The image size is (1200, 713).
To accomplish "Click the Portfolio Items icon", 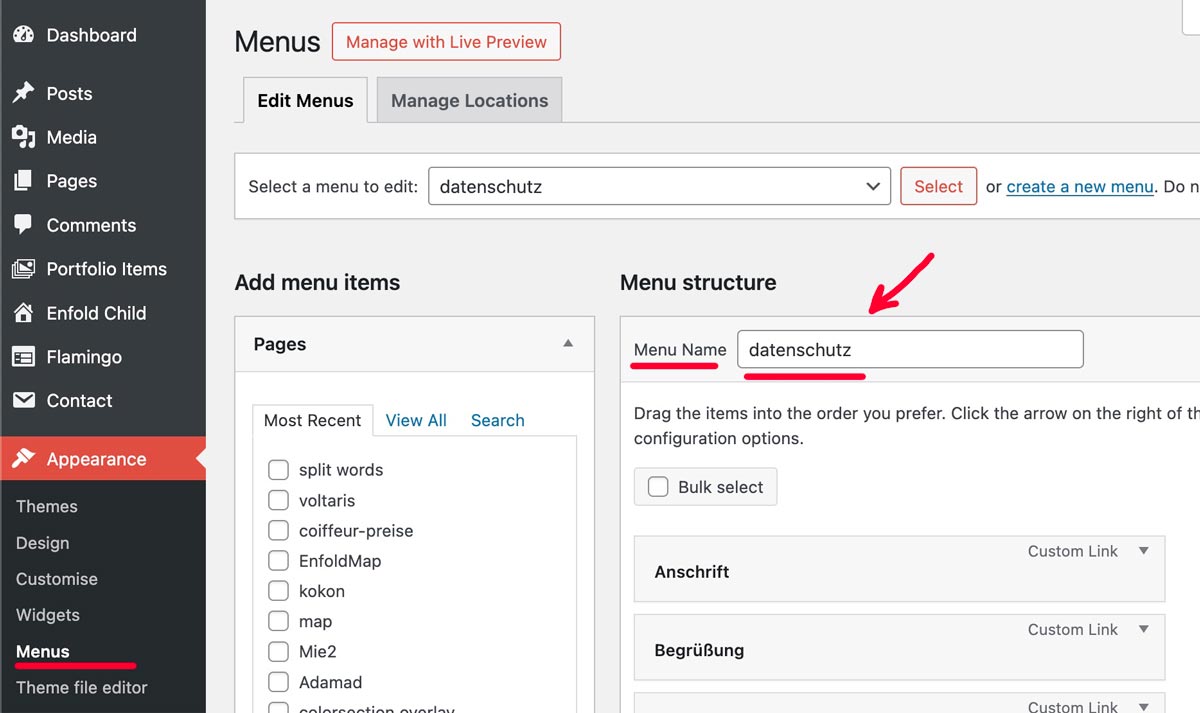I will (23, 269).
